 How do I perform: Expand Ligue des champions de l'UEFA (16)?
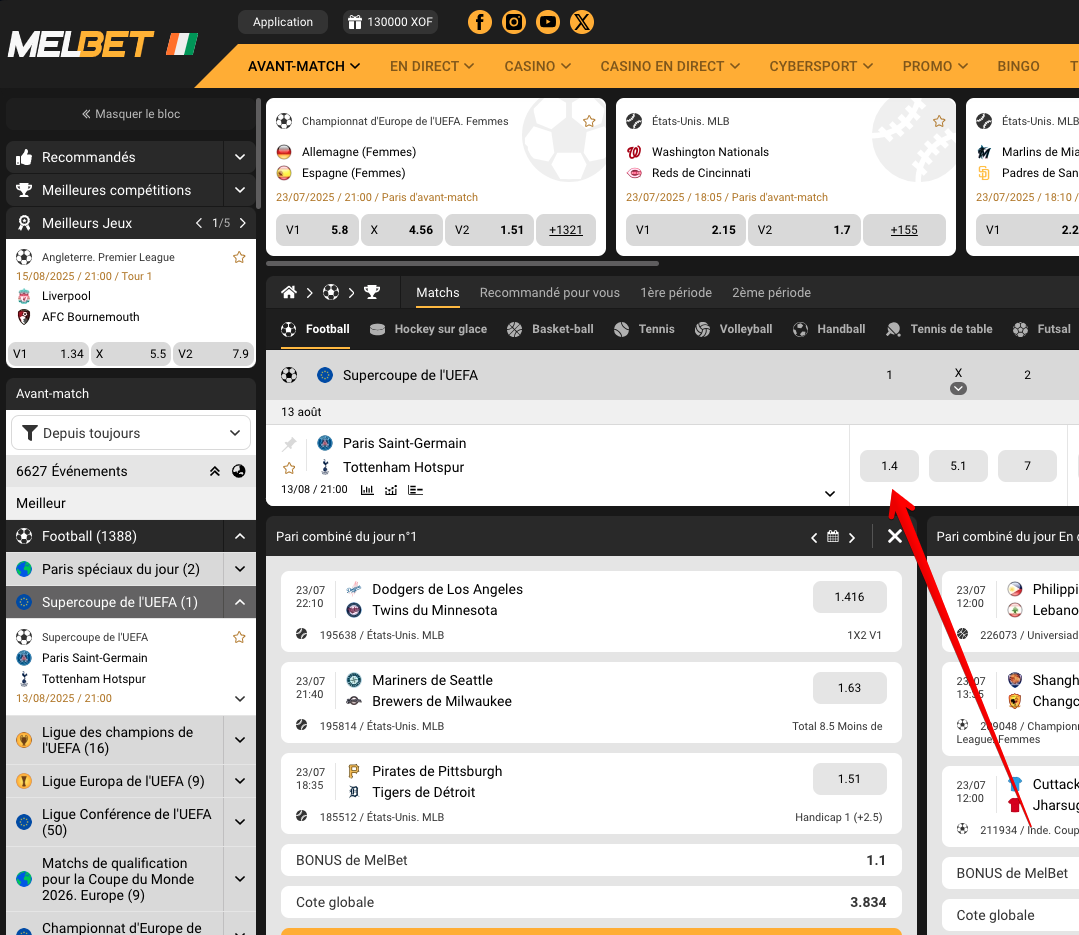point(239,740)
